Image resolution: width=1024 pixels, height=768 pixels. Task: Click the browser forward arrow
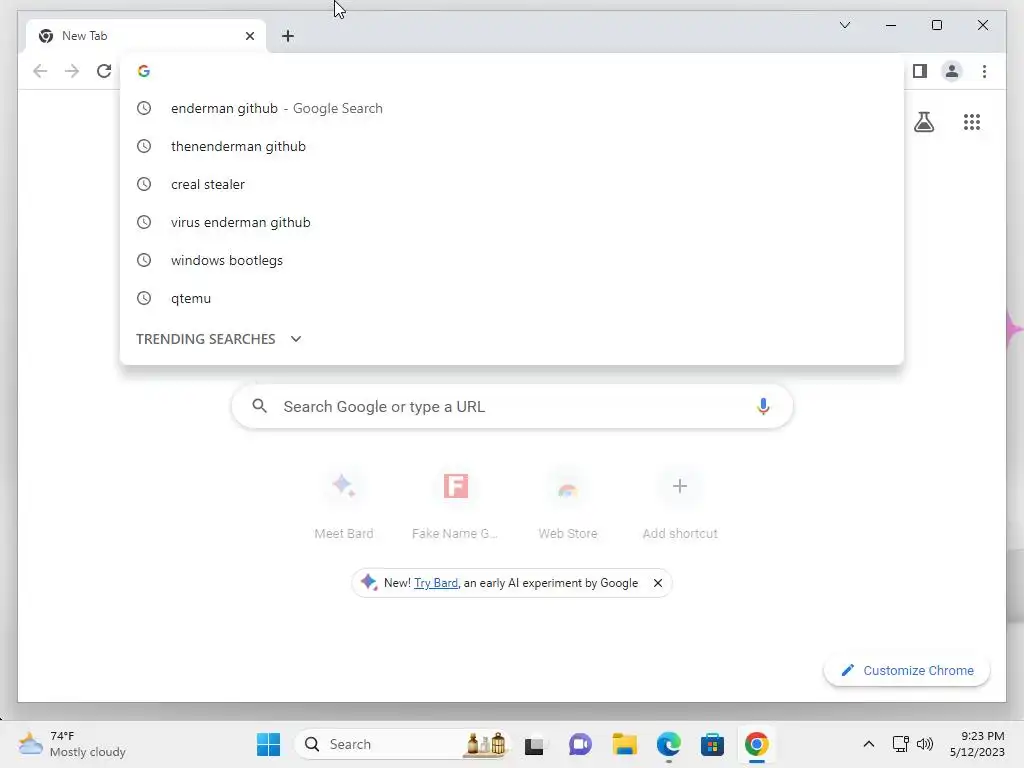72,71
